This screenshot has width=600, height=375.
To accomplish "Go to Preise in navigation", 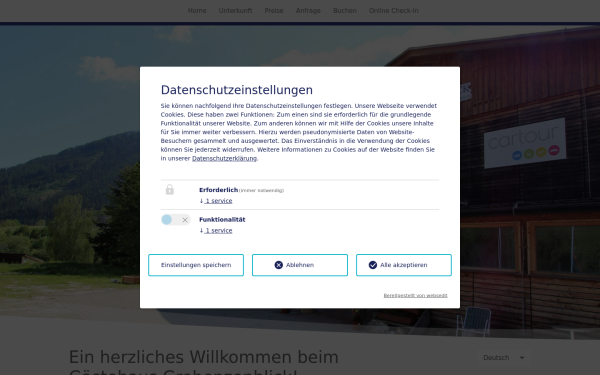I will (x=274, y=11).
